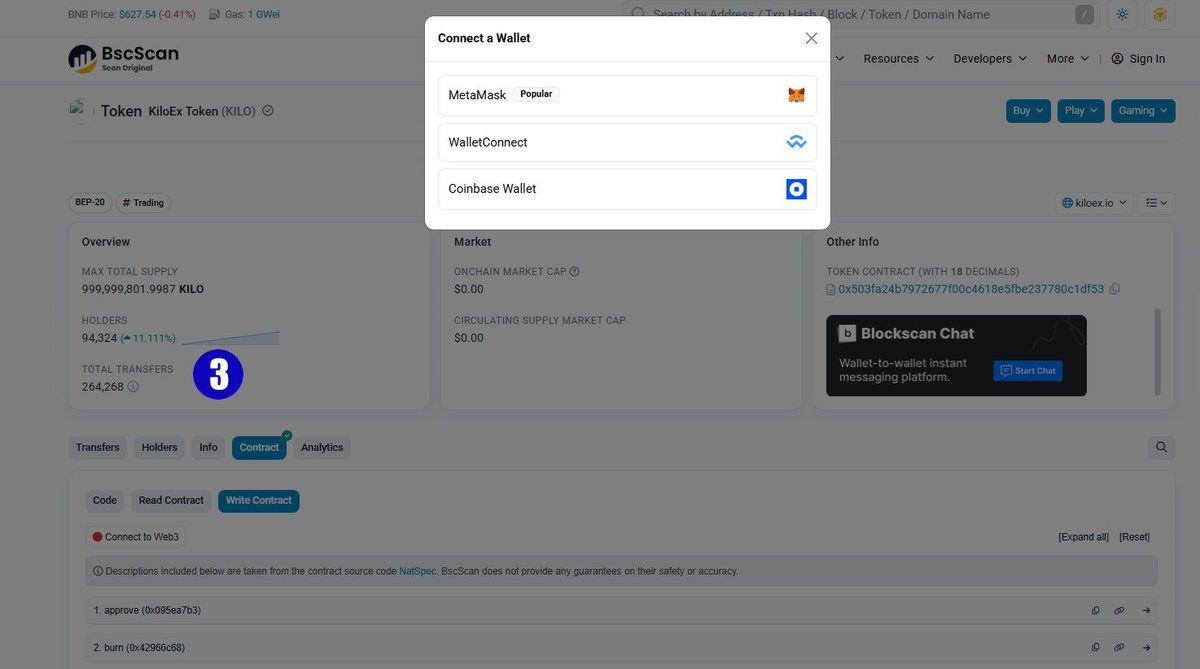Image resolution: width=1200 pixels, height=669 pixels.
Task: Click Connect to Web3 button
Action: coord(135,537)
